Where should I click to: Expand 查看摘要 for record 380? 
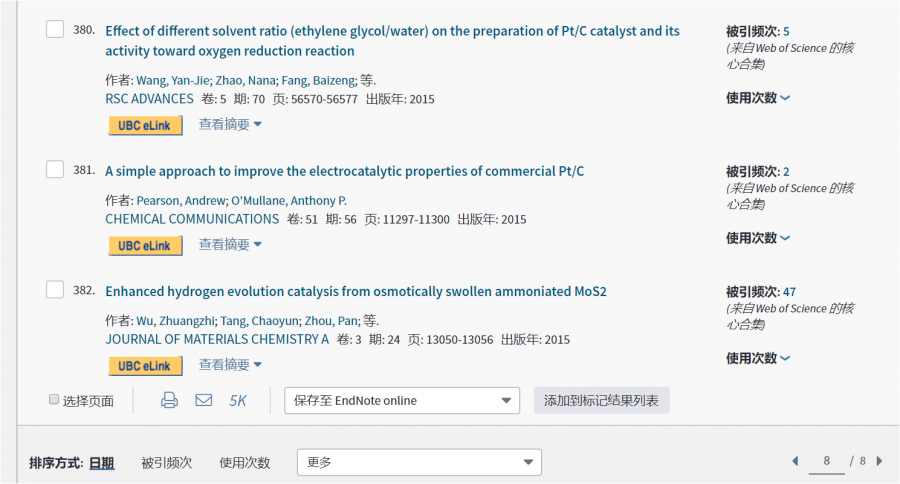230,125
